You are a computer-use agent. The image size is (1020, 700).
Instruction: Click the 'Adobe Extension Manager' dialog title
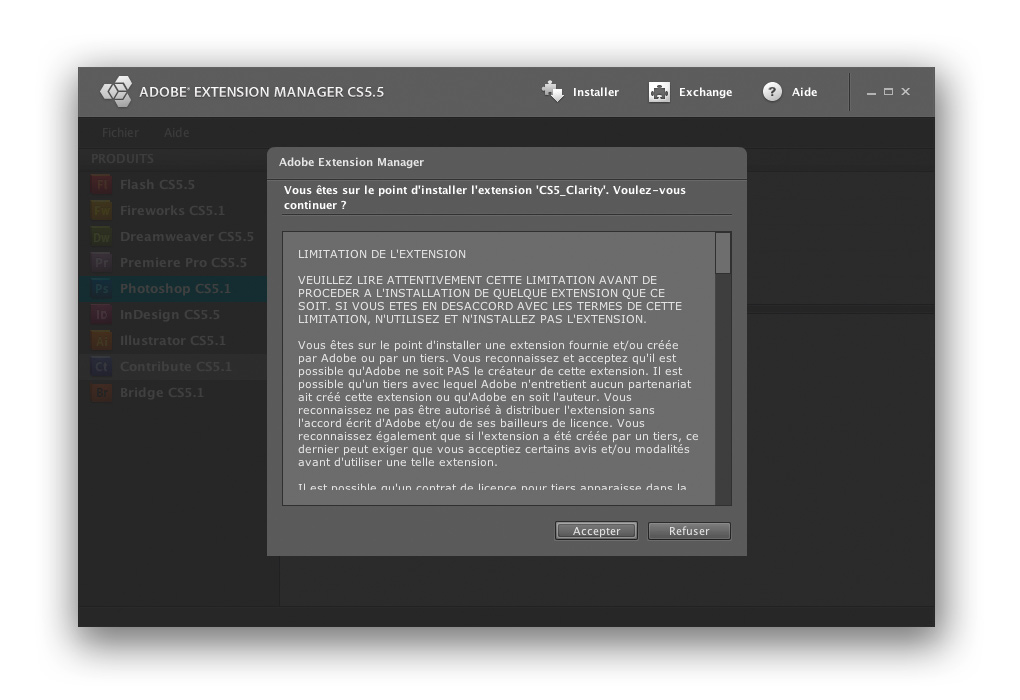pyautogui.click(x=351, y=162)
